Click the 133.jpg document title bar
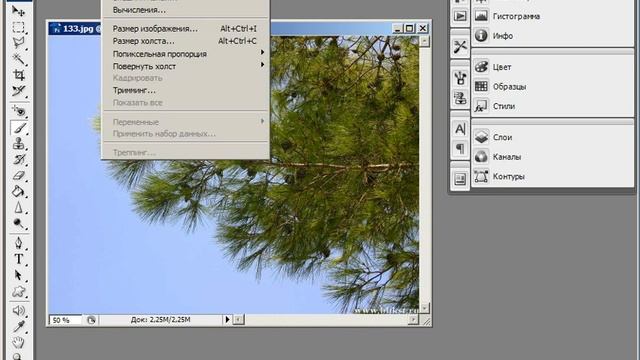 coord(239,29)
